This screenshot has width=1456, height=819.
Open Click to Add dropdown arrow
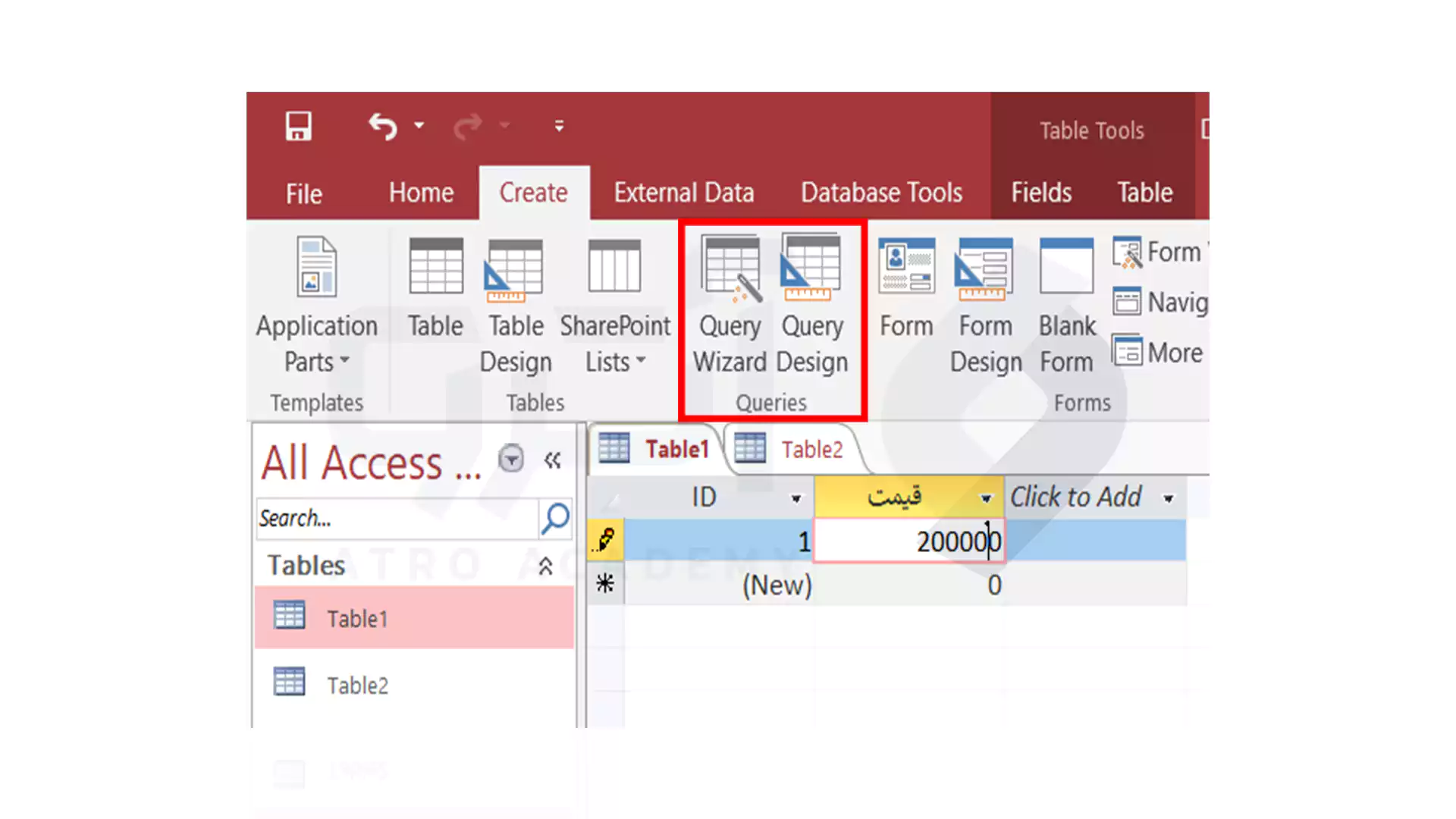click(x=1169, y=498)
